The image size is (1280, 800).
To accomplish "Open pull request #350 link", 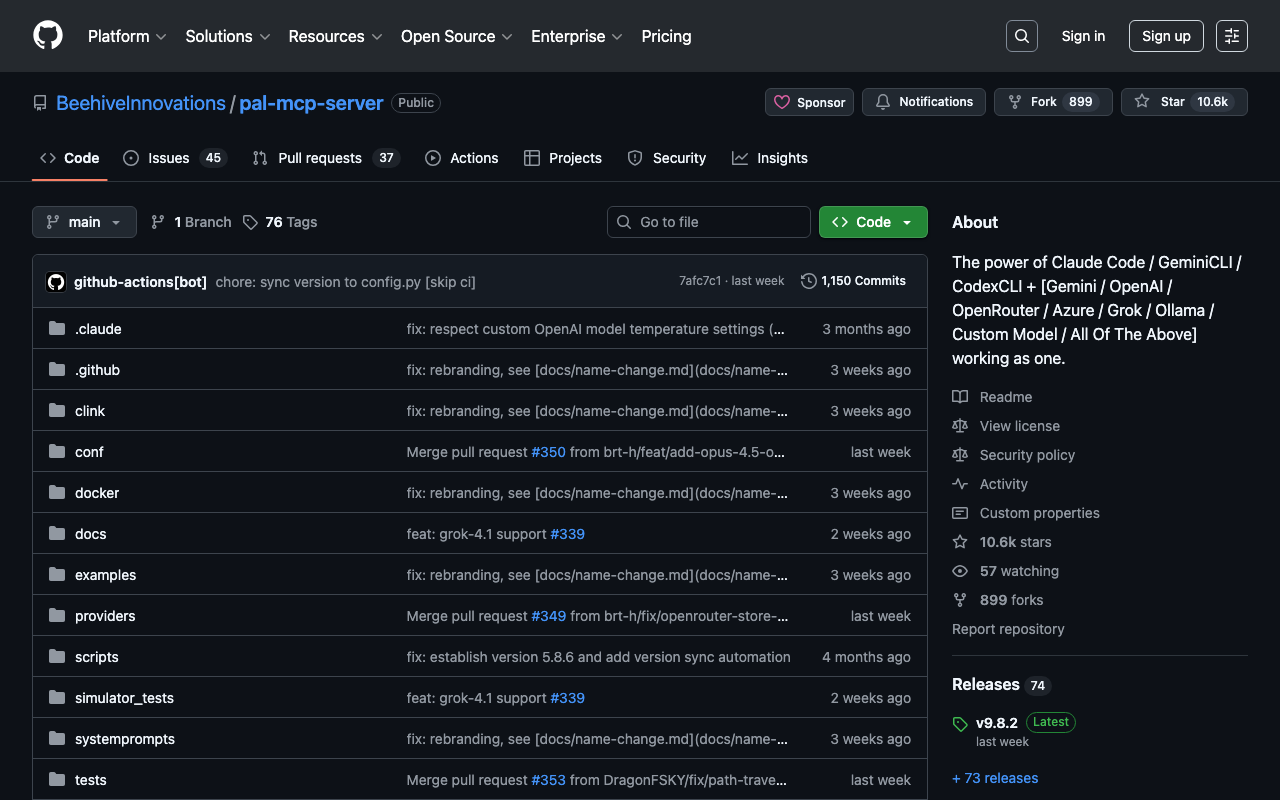I will [x=548, y=452].
